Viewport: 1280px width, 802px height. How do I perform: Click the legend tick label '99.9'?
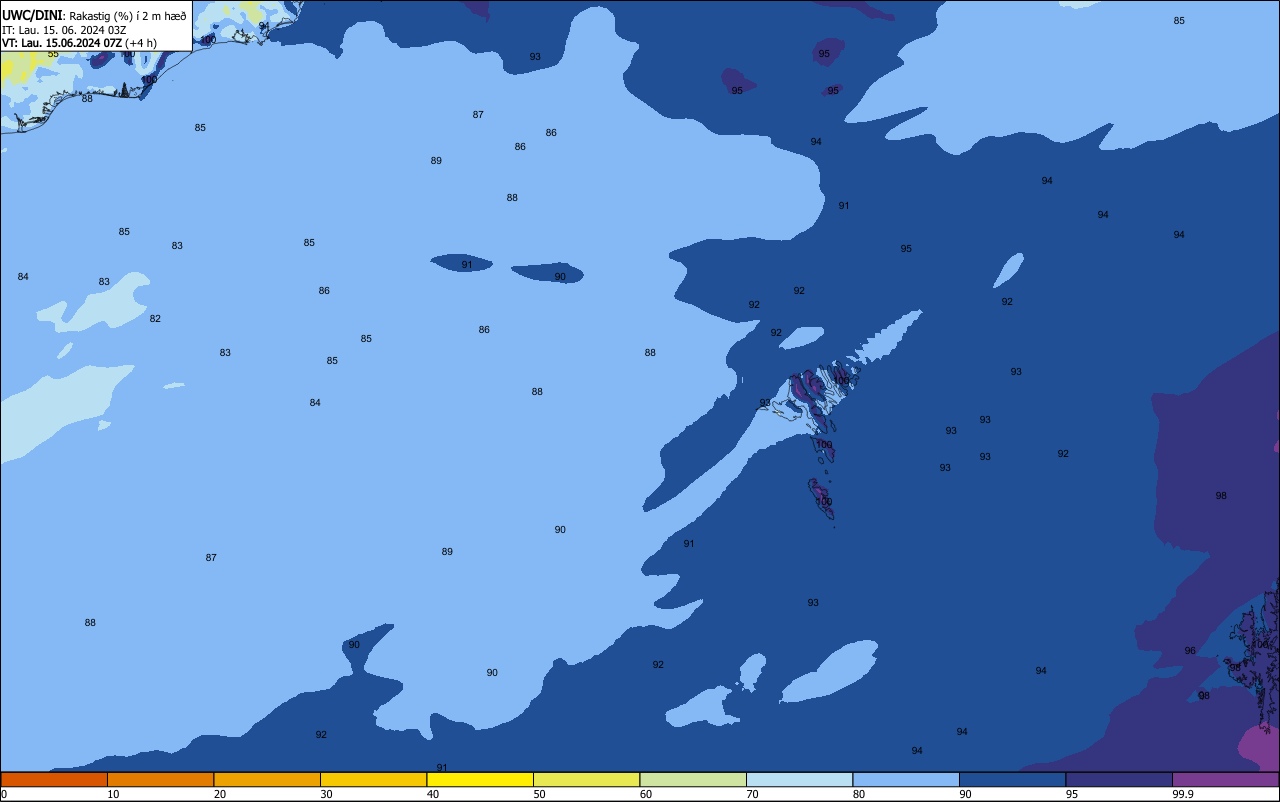[1183, 794]
